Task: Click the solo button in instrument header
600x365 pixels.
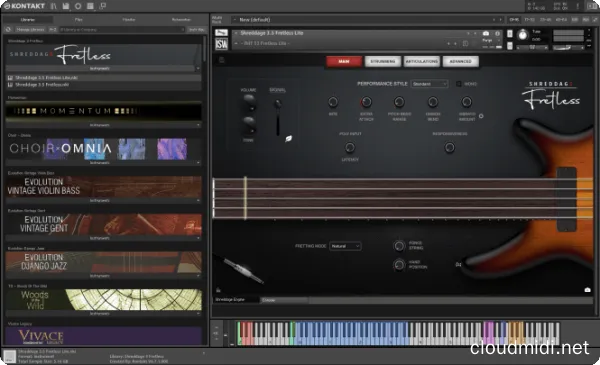Action: pos(510,34)
